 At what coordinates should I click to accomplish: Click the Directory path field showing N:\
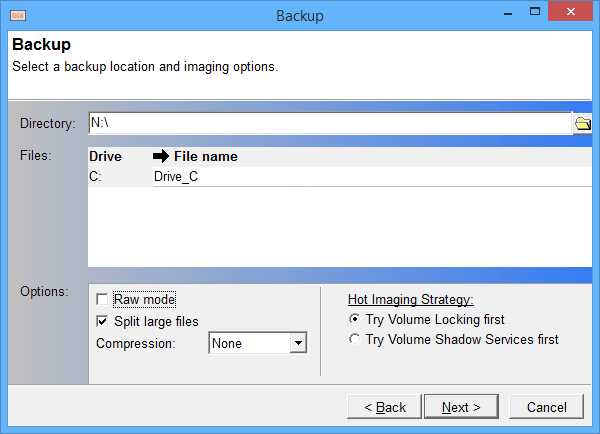[x=328, y=123]
